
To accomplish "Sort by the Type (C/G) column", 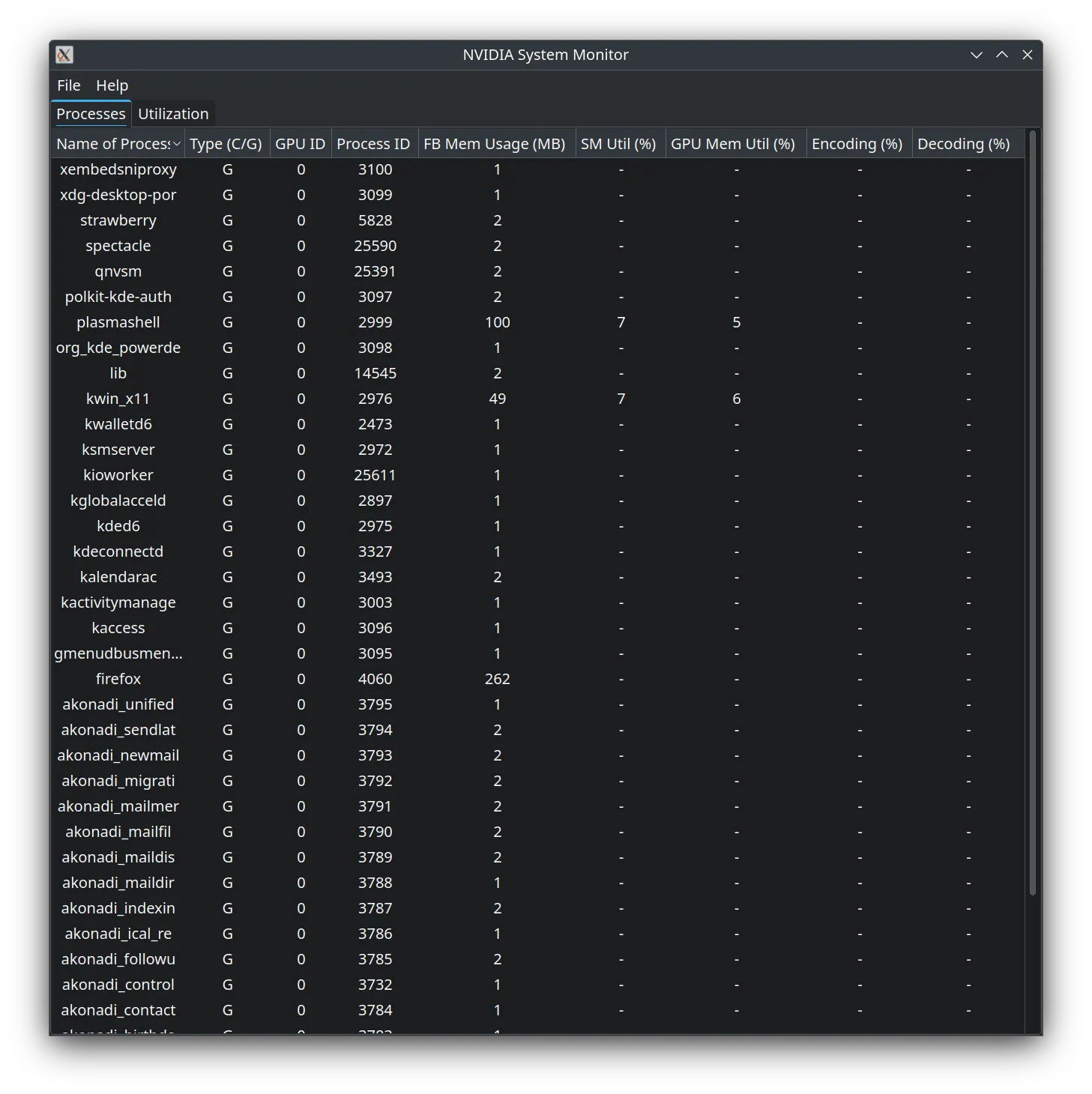I will pos(226,144).
